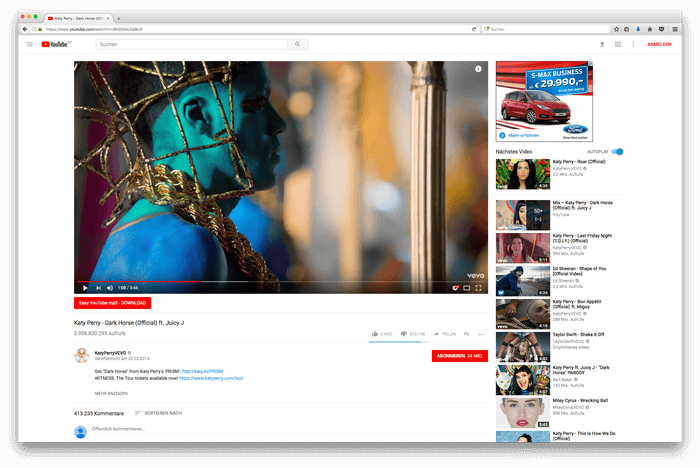This screenshot has width=700, height=468.
Task: Go to the YouTube home logo
Action: pyautogui.click(x=56, y=44)
